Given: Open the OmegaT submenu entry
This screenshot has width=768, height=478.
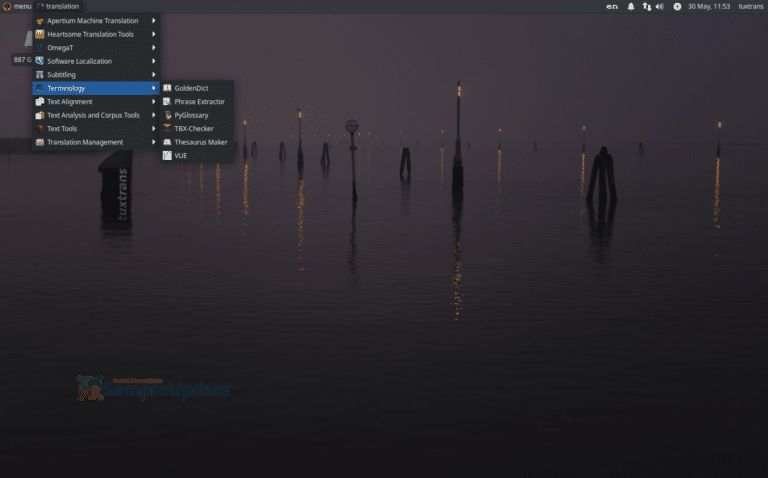Looking at the screenshot, I should click(x=96, y=48).
